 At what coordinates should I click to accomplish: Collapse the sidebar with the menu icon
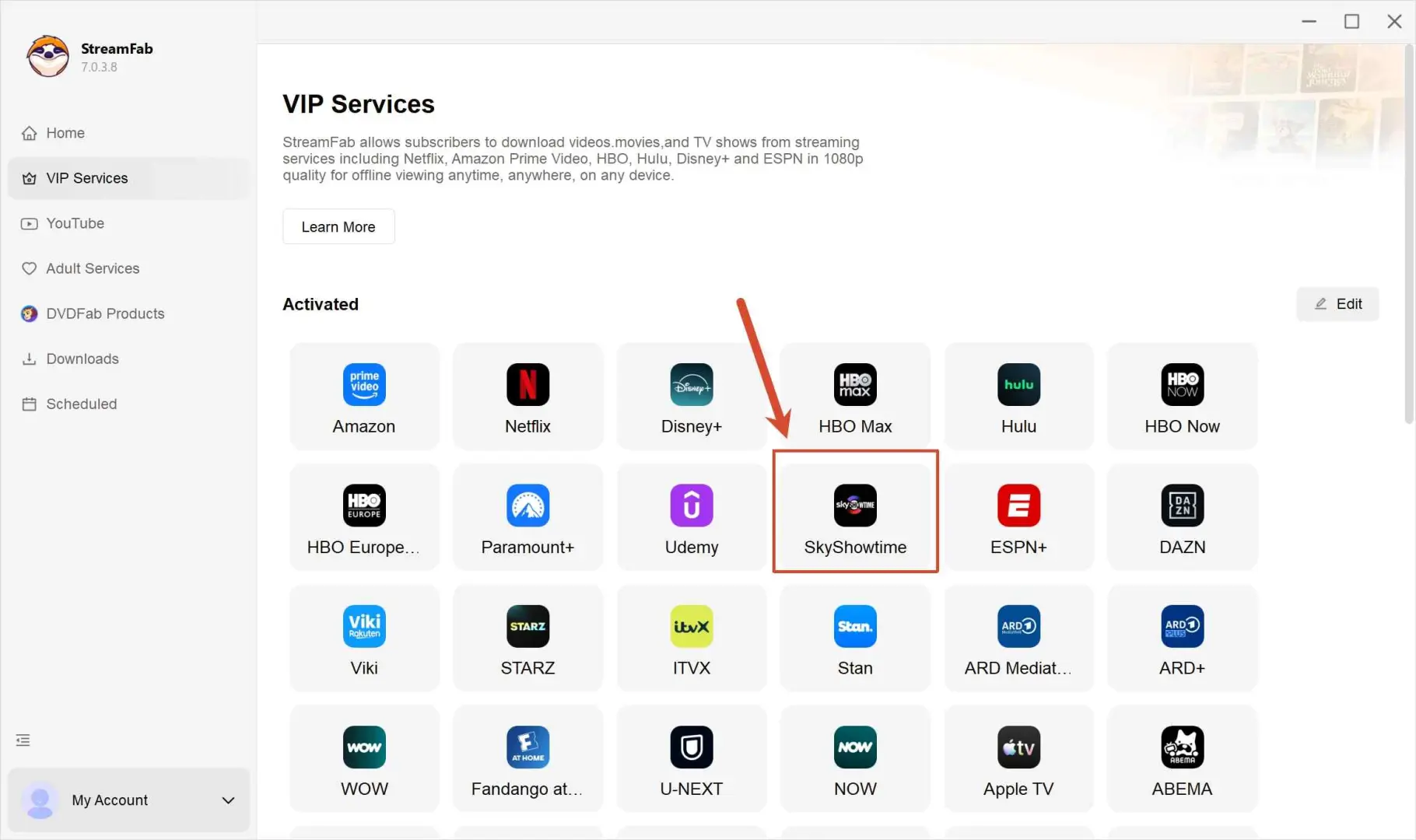pyautogui.click(x=23, y=740)
